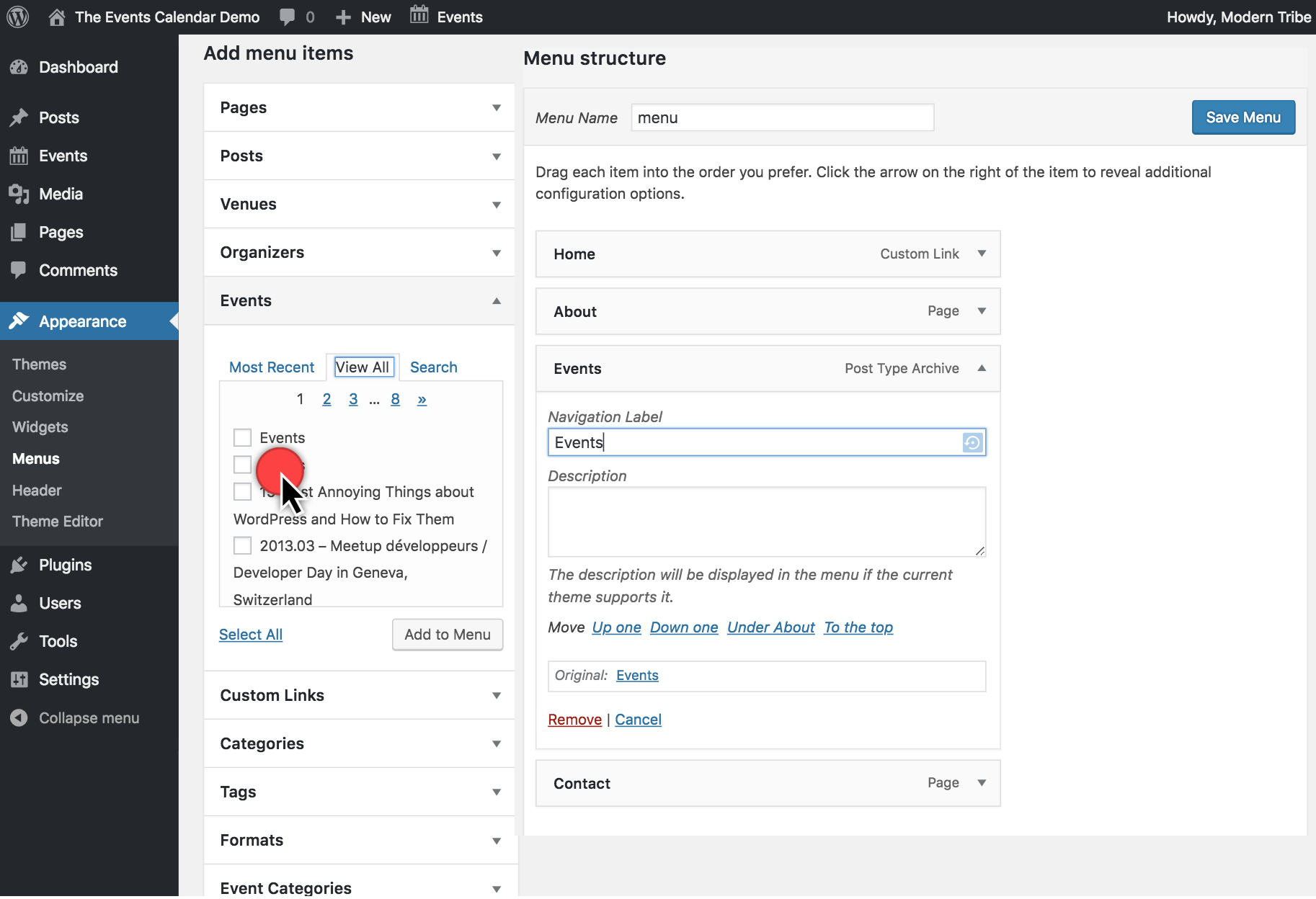
Task: Go to page 2 of events list
Action: point(326,399)
